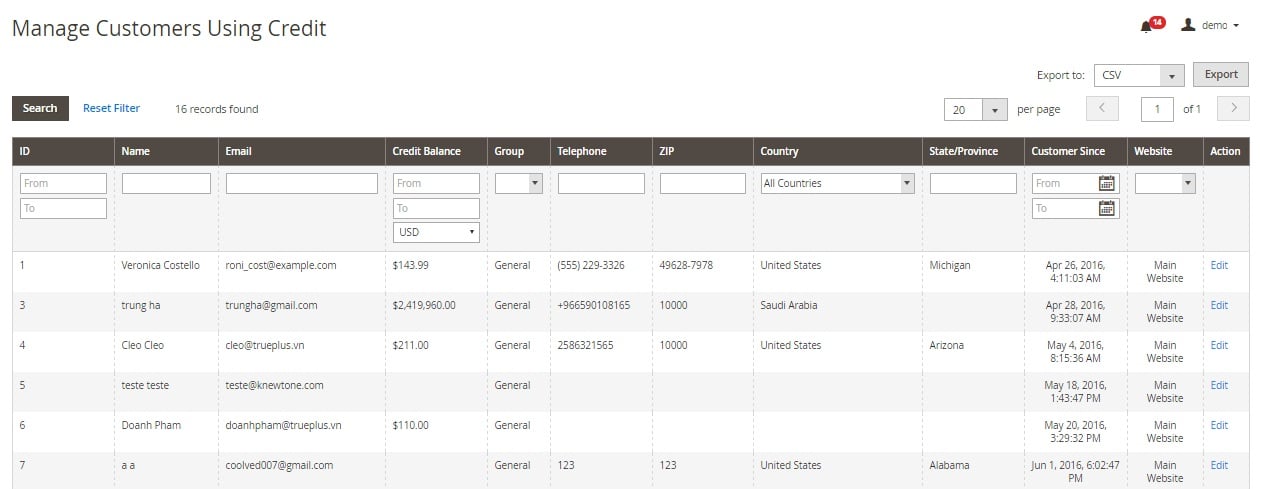Image resolution: width=1261 pixels, height=489 pixels.
Task: Click the Search button
Action: tap(40, 108)
